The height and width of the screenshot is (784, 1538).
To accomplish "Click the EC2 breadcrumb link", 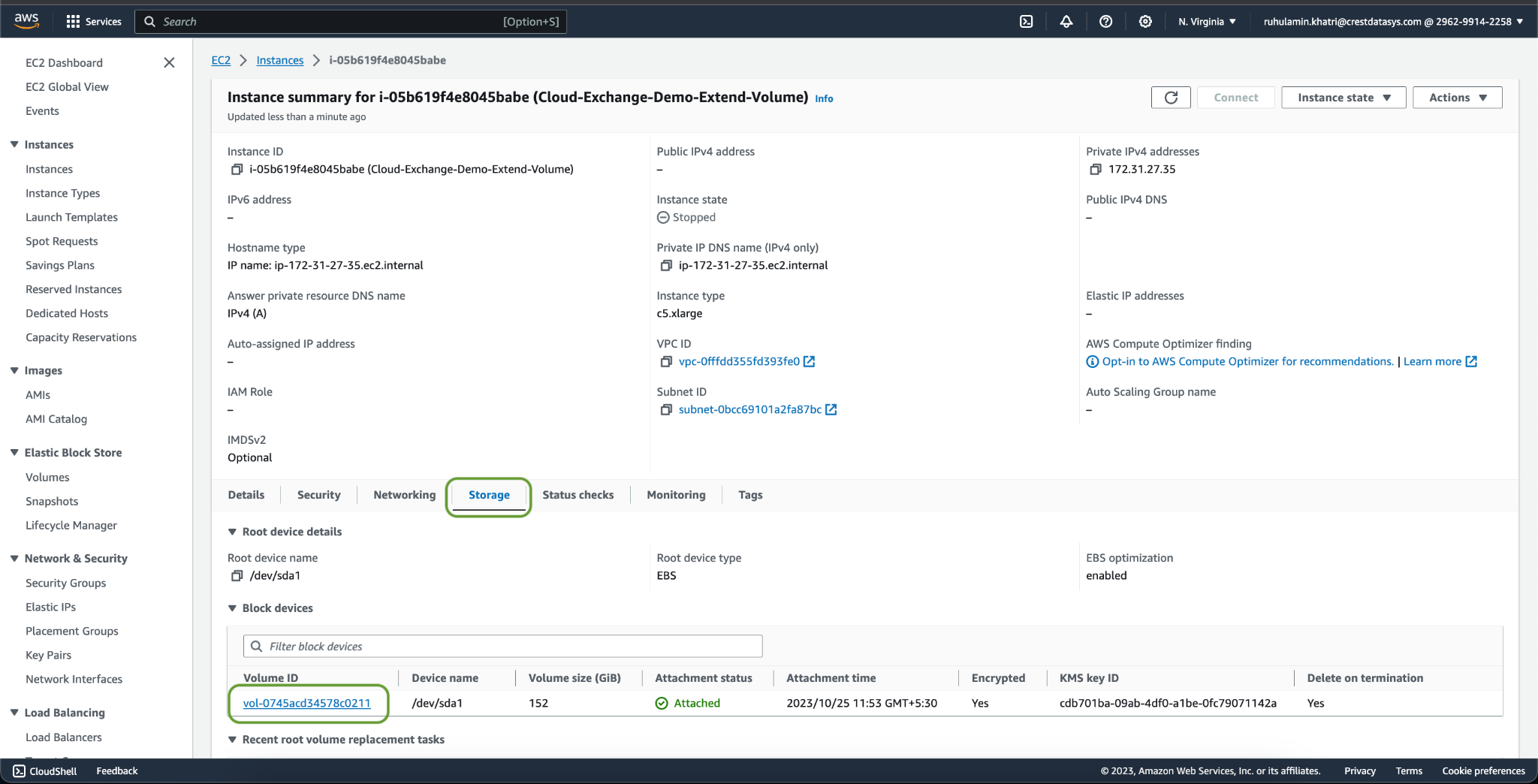I will pos(221,60).
